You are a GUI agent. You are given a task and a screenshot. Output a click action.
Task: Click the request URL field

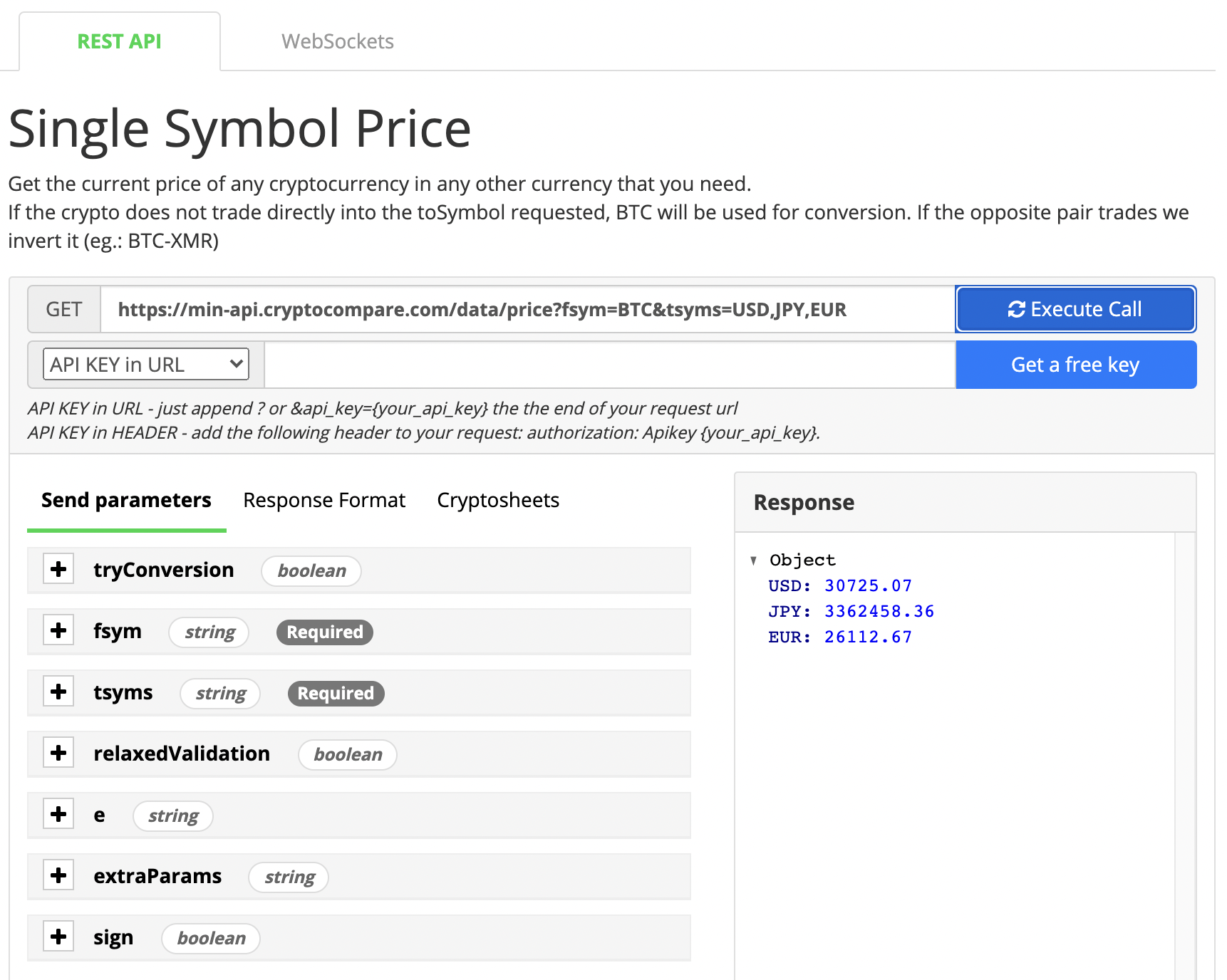coord(527,309)
